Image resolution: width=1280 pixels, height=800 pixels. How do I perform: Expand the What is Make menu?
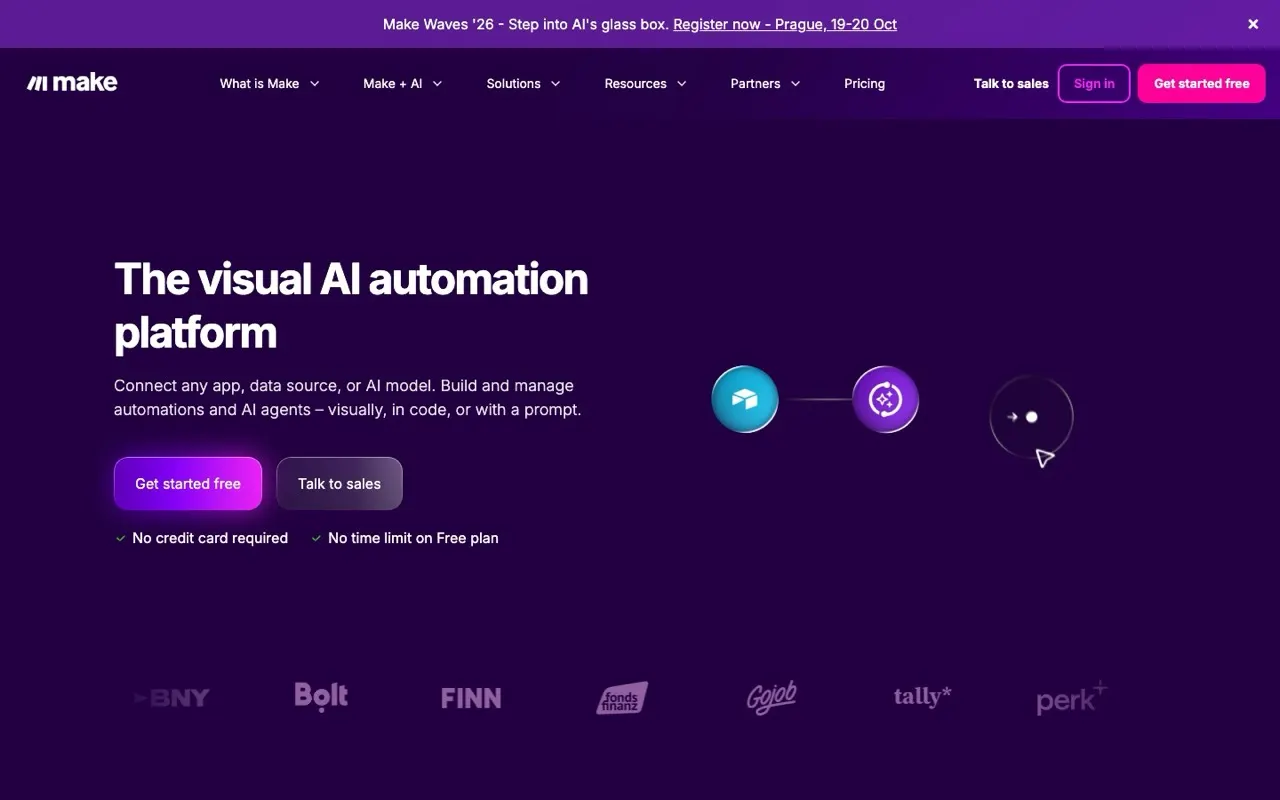click(x=269, y=84)
